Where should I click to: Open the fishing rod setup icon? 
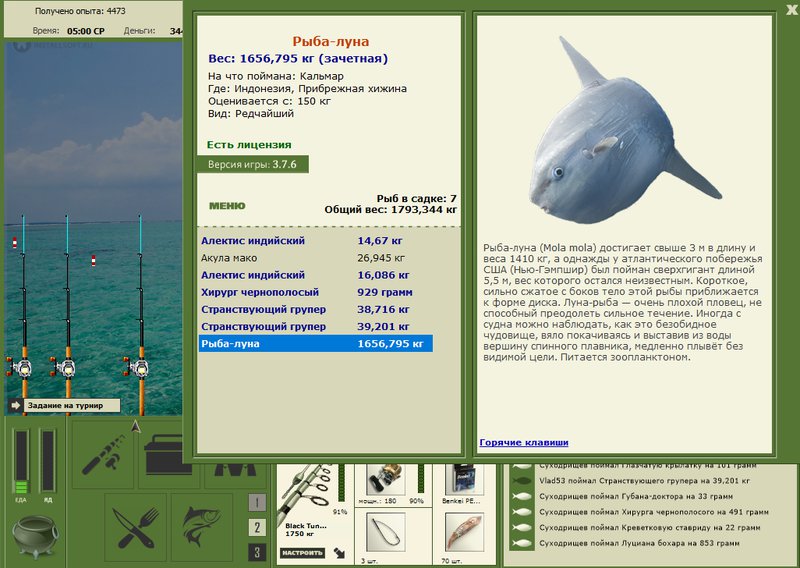[x=103, y=454]
